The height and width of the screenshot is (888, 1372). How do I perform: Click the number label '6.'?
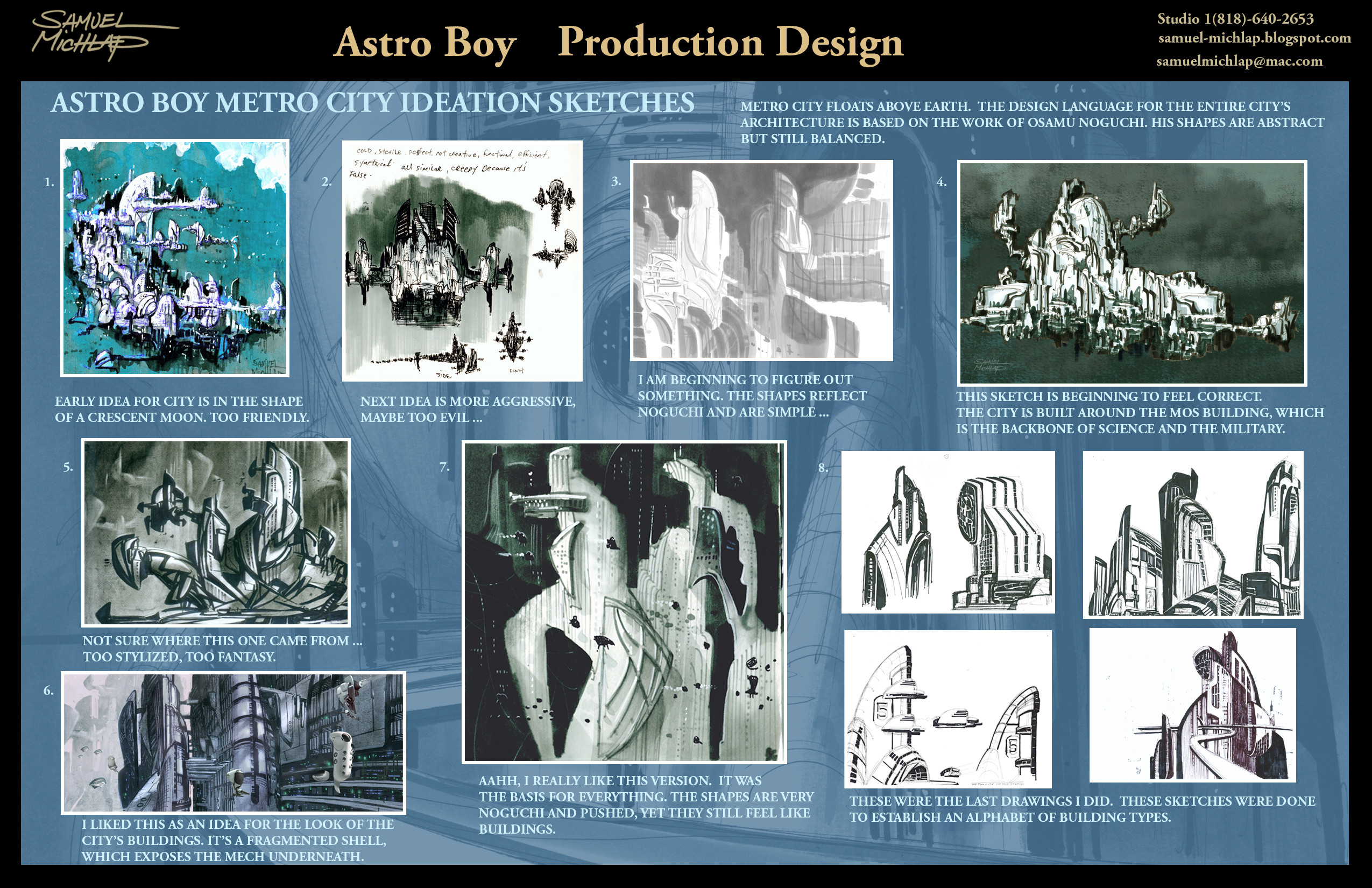point(48,690)
